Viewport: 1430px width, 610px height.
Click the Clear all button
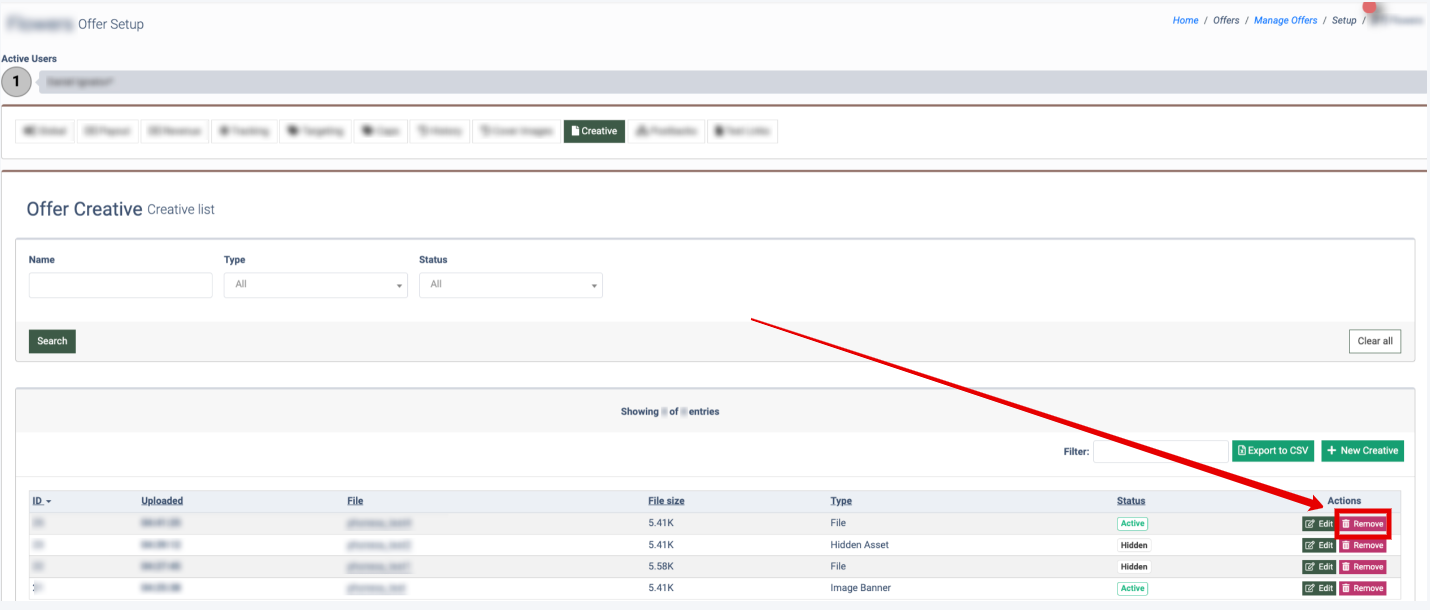pyautogui.click(x=1374, y=341)
